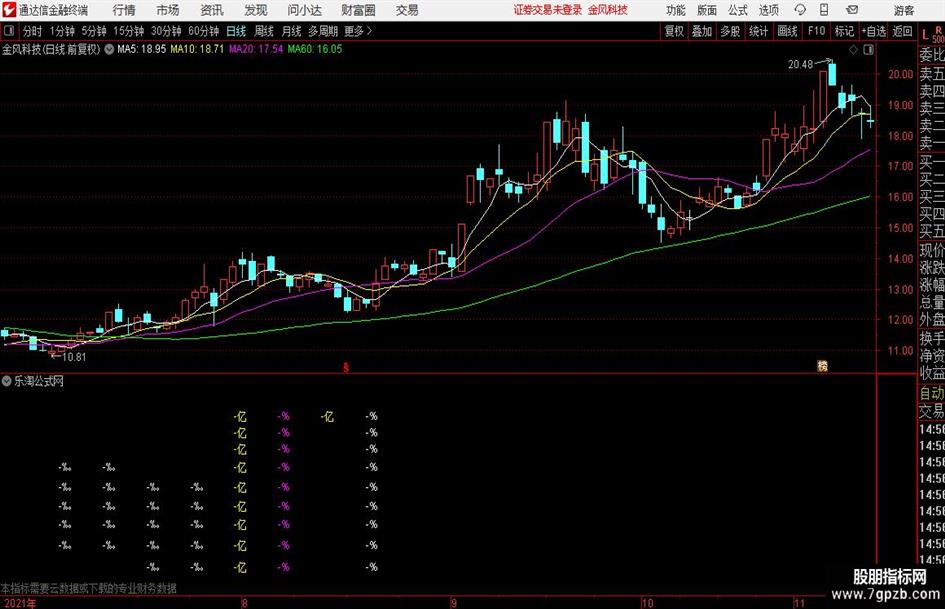The image size is (945, 609).
Task: Open main chart indicator dropdown arrow
Action: [x=109, y=49]
